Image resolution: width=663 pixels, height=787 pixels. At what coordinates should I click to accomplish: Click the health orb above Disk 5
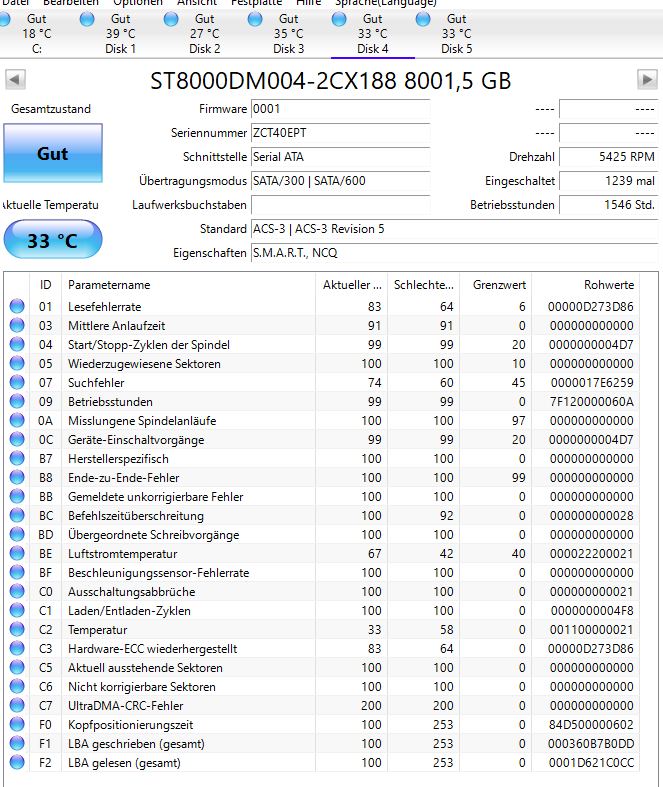point(423,19)
